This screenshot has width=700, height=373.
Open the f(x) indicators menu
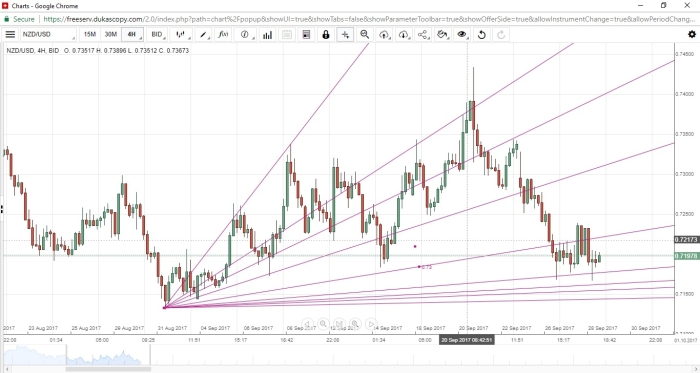coord(223,35)
